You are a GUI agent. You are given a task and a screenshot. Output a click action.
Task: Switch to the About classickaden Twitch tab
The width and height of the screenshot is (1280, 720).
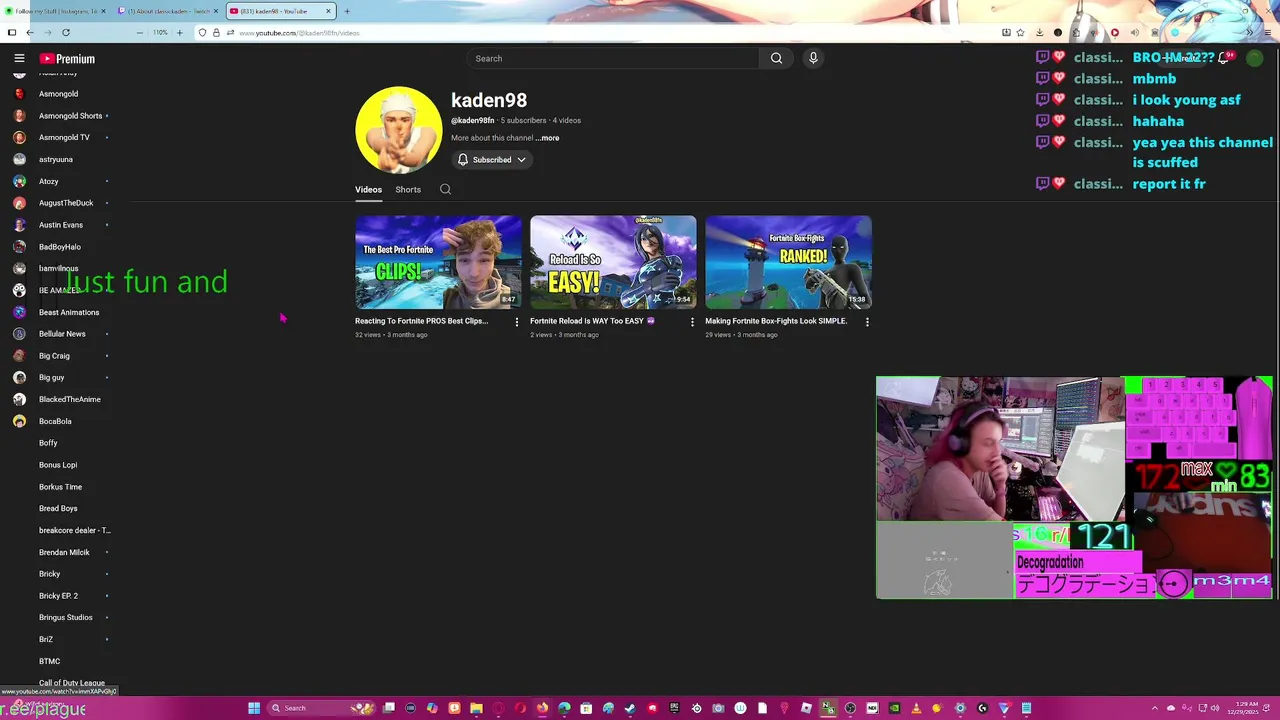click(x=167, y=11)
